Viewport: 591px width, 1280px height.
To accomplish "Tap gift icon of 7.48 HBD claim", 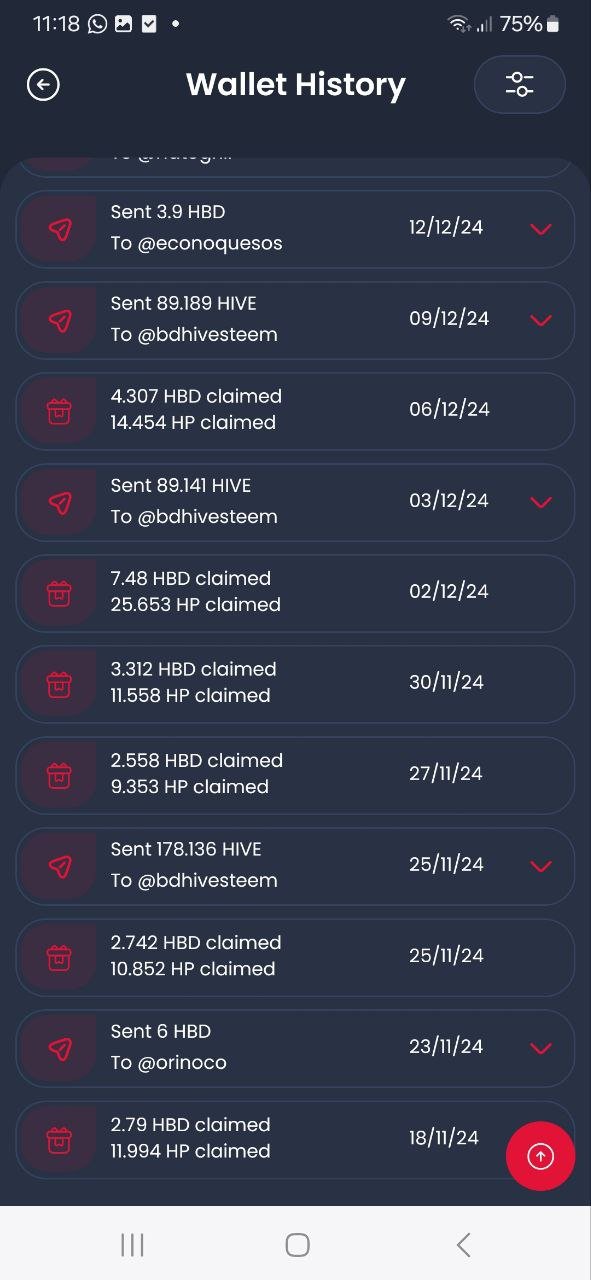I will coord(60,593).
